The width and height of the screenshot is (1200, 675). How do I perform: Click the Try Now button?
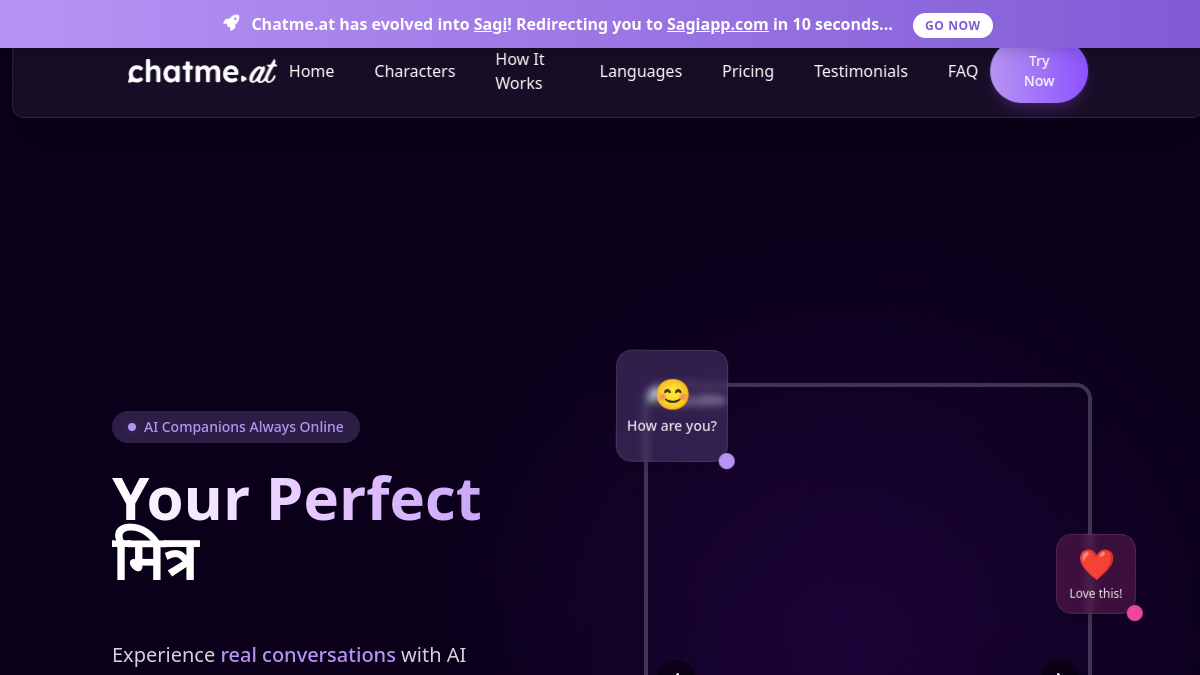pos(1039,71)
